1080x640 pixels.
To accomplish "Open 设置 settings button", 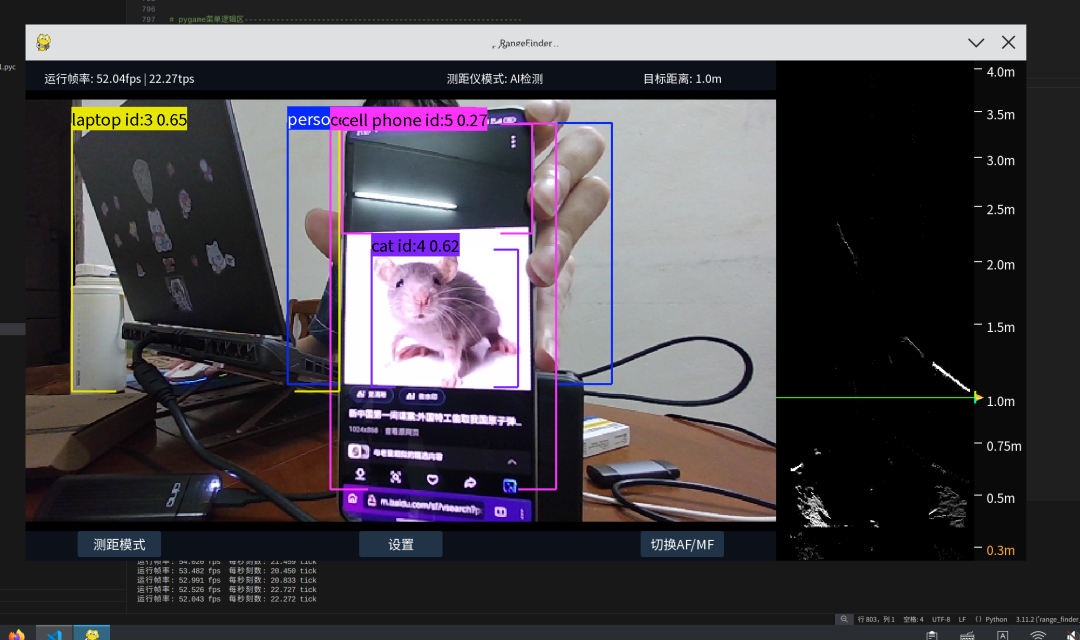I will [x=400, y=544].
